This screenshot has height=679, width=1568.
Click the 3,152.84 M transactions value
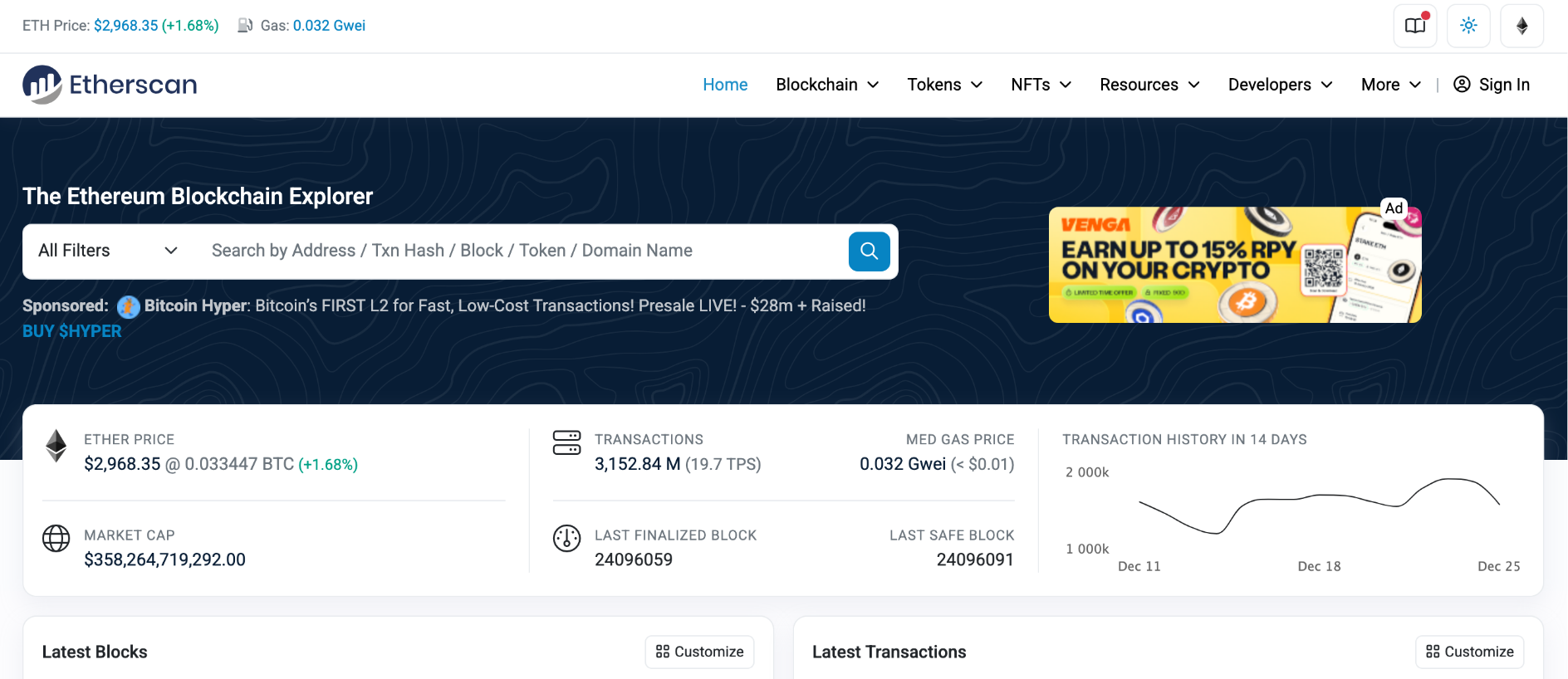click(637, 464)
